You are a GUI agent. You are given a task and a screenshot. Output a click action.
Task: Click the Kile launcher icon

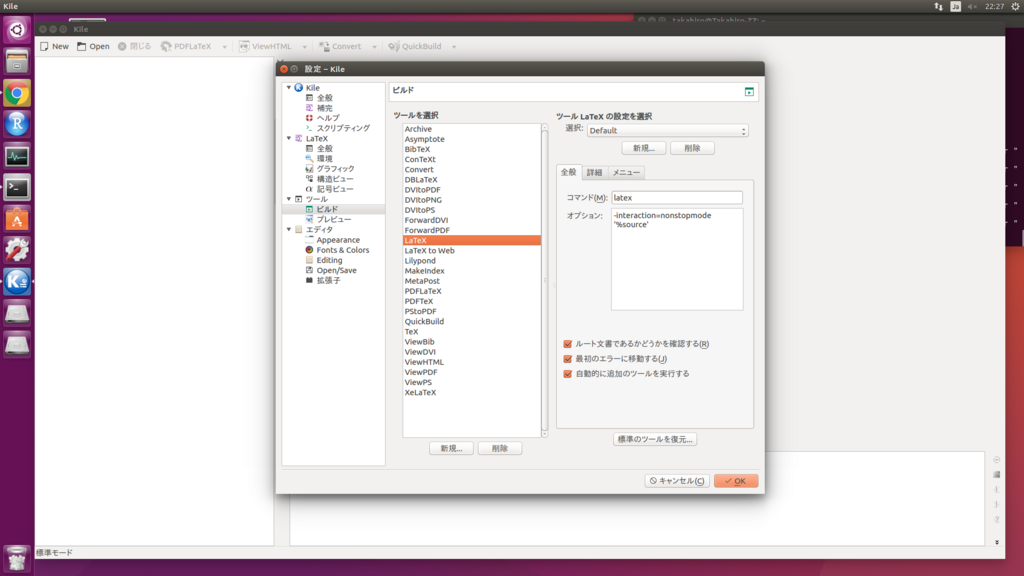16,281
